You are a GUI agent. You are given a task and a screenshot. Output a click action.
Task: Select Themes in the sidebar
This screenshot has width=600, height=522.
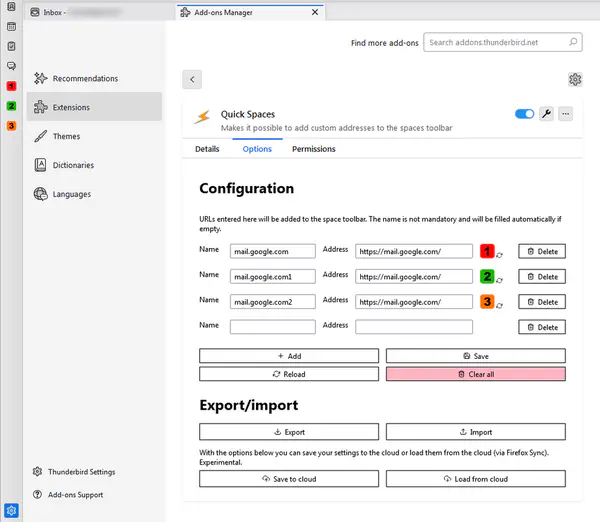[x=66, y=136]
